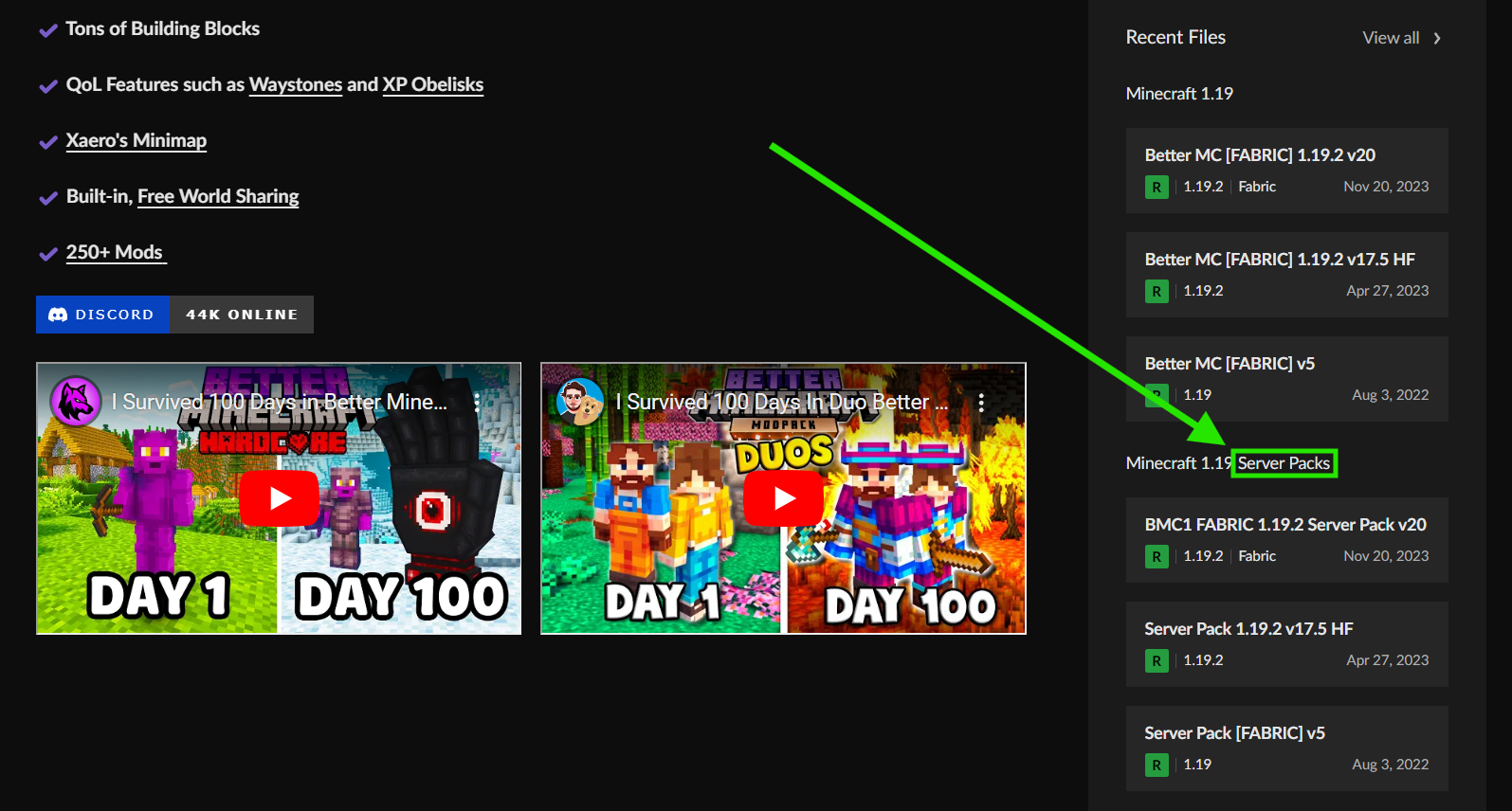
Task: Open Better MC [FABRIC] v5 file
Action: point(1229,364)
